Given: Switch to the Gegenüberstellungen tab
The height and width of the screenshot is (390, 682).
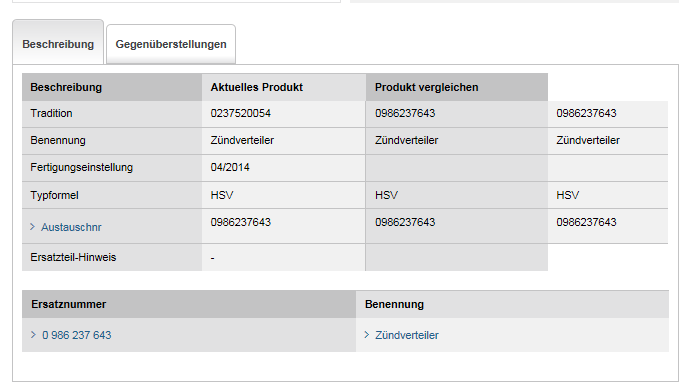Looking at the screenshot, I should (171, 44).
